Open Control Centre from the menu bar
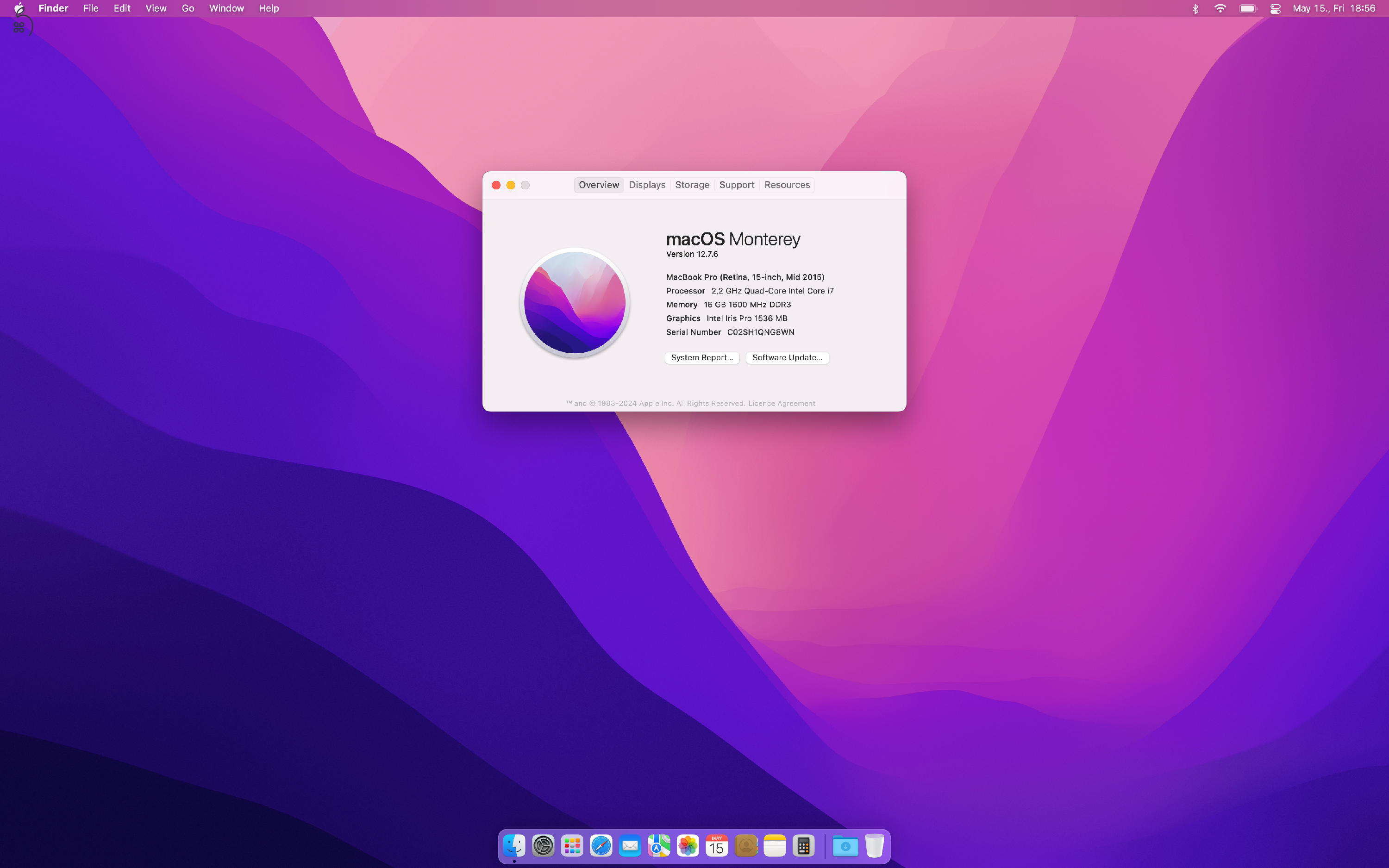This screenshot has height=868, width=1389. click(1276, 9)
